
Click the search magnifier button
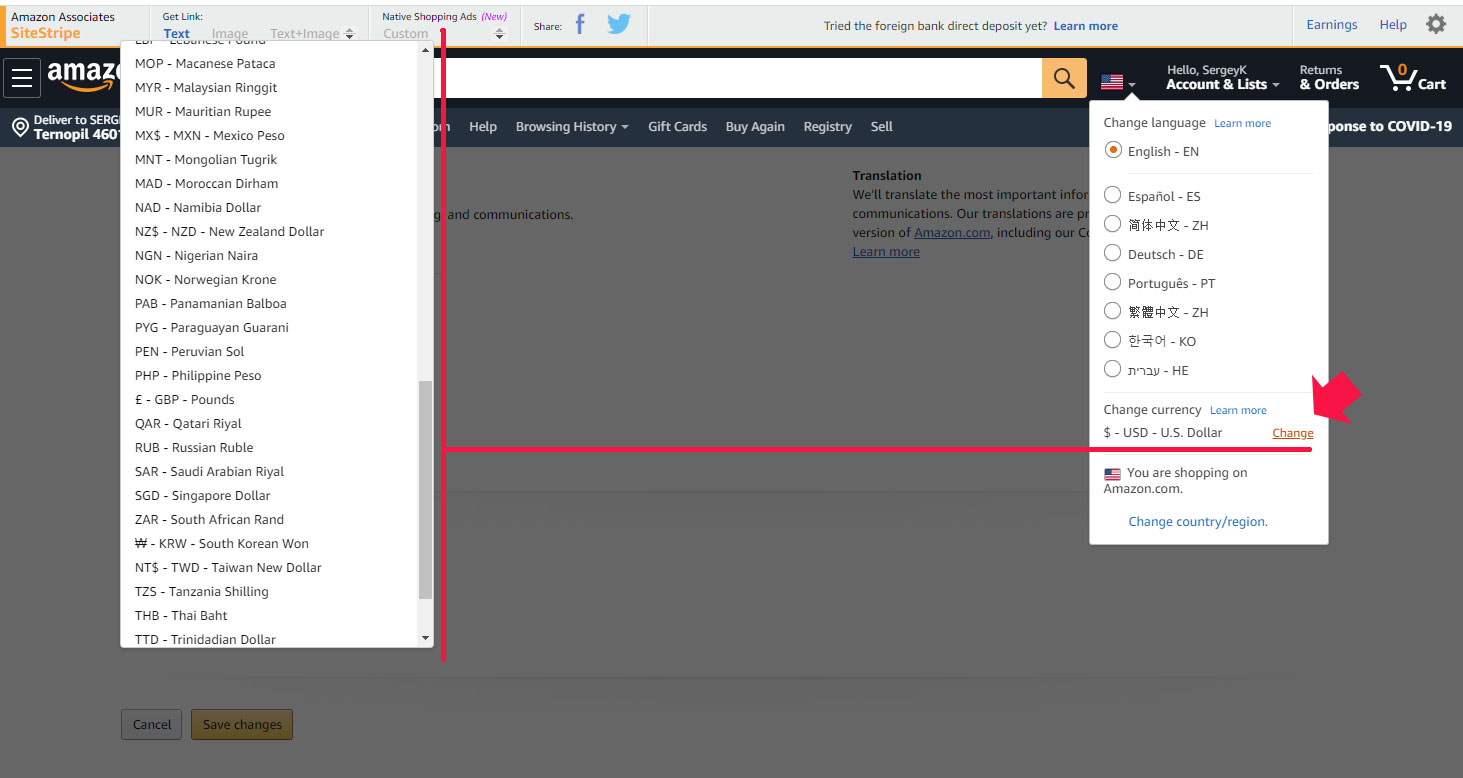(x=1064, y=78)
